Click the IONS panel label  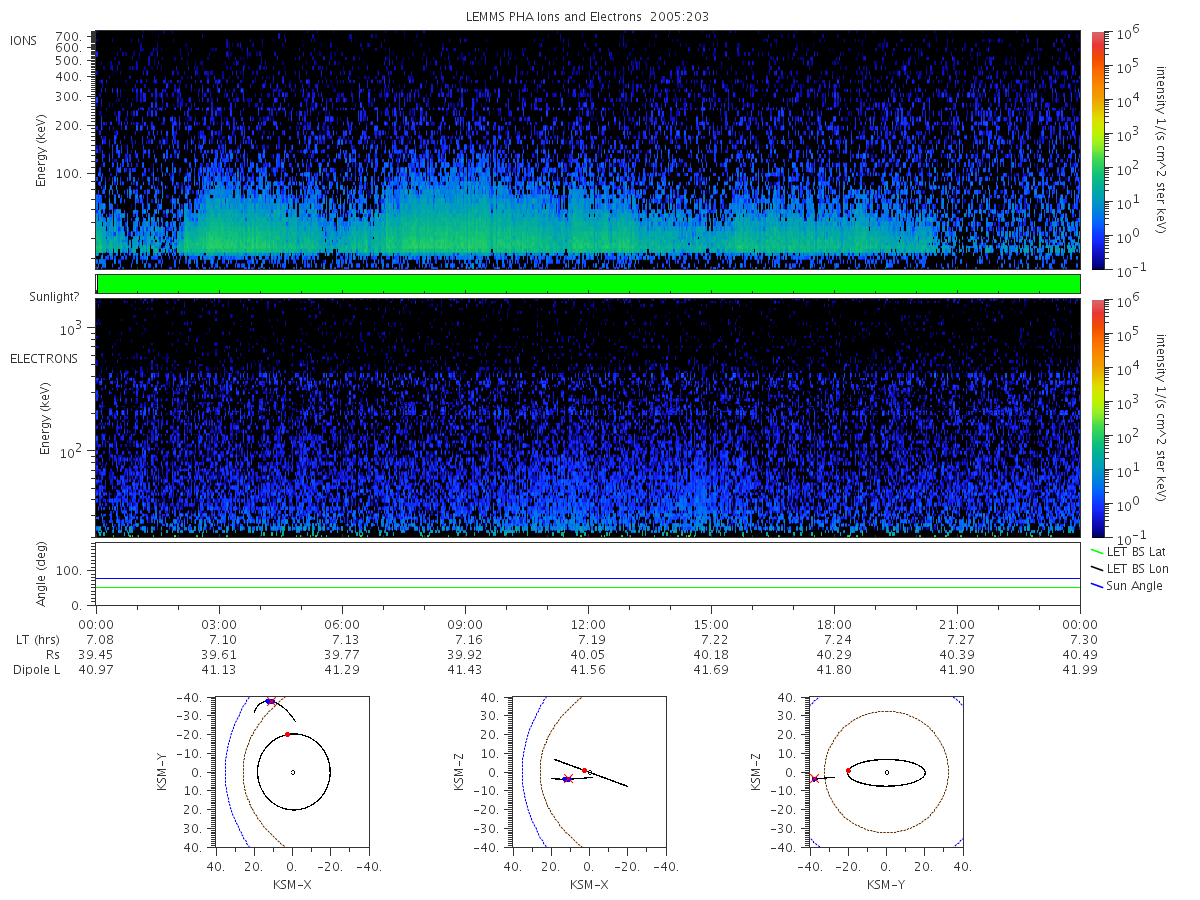pyautogui.click(x=24, y=40)
